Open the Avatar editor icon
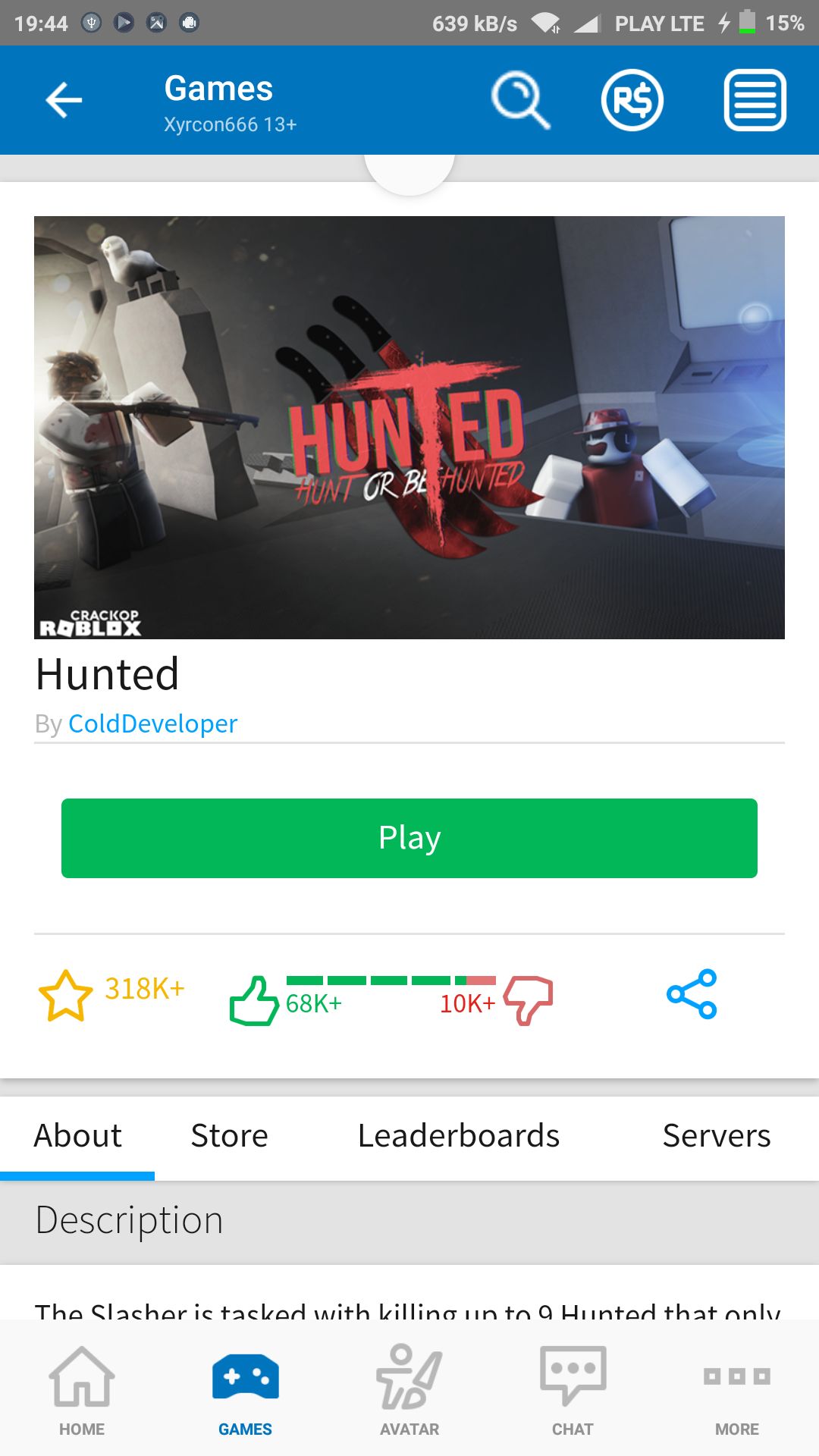This screenshot has height=1456, width=819. tap(409, 1391)
